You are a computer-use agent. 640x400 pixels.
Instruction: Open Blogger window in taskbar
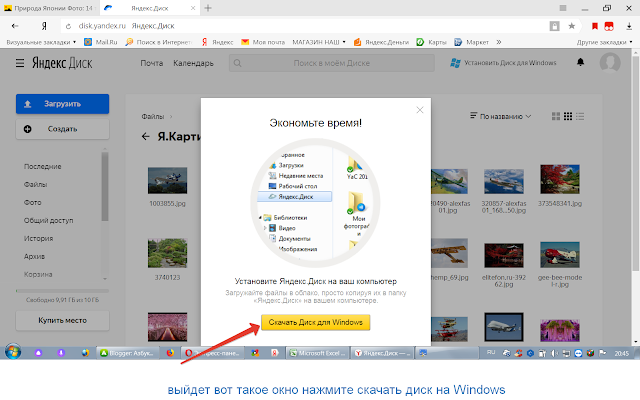click(127, 353)
